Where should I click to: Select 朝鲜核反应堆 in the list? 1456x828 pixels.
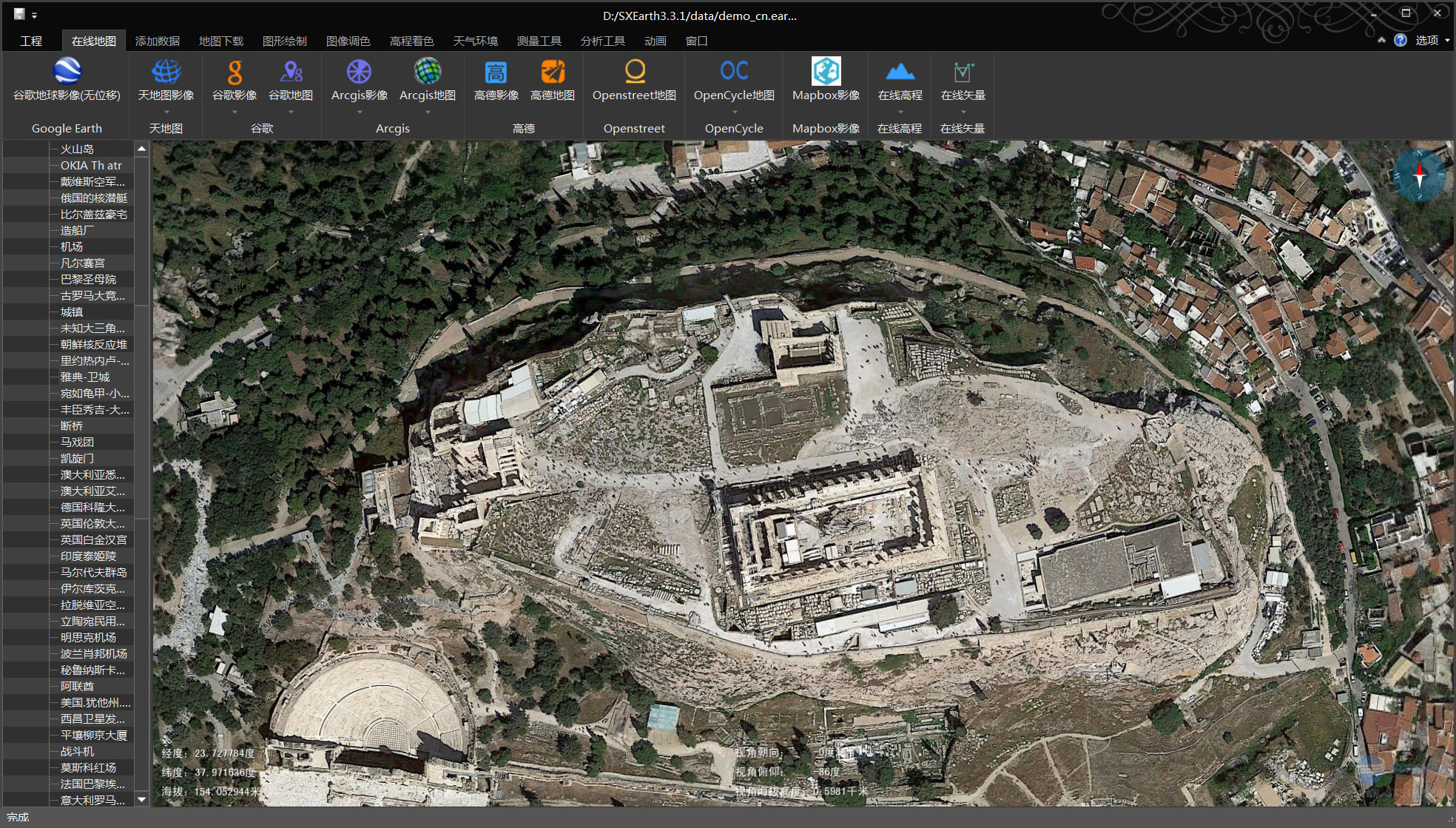94,344
